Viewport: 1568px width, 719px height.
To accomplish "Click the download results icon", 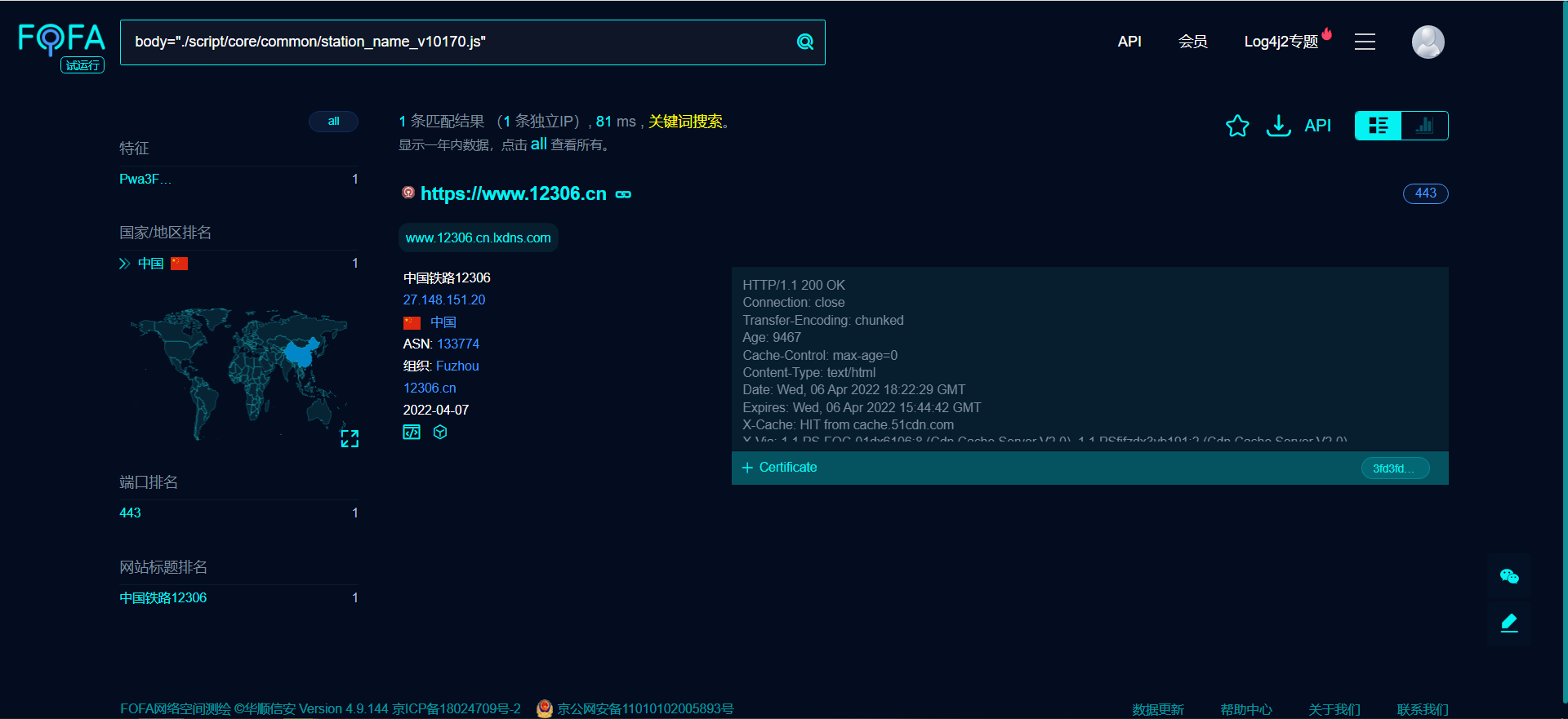I will coord(1278,126).
